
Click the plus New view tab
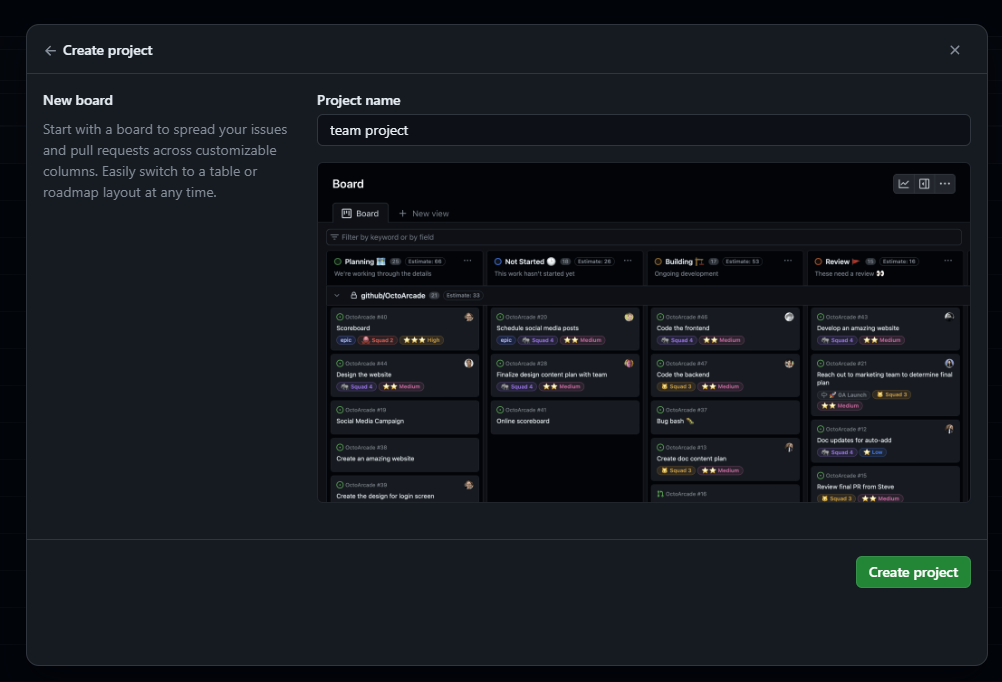424,213
